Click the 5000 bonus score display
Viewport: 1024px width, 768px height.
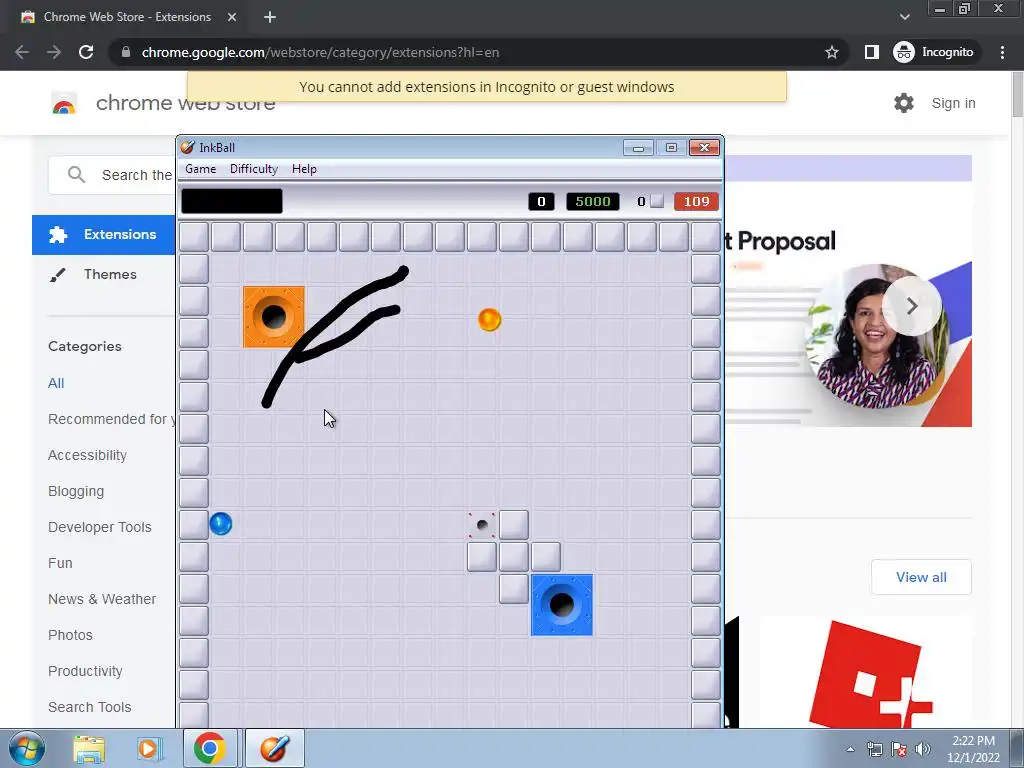pyautogui.click(x=592, y=201)
